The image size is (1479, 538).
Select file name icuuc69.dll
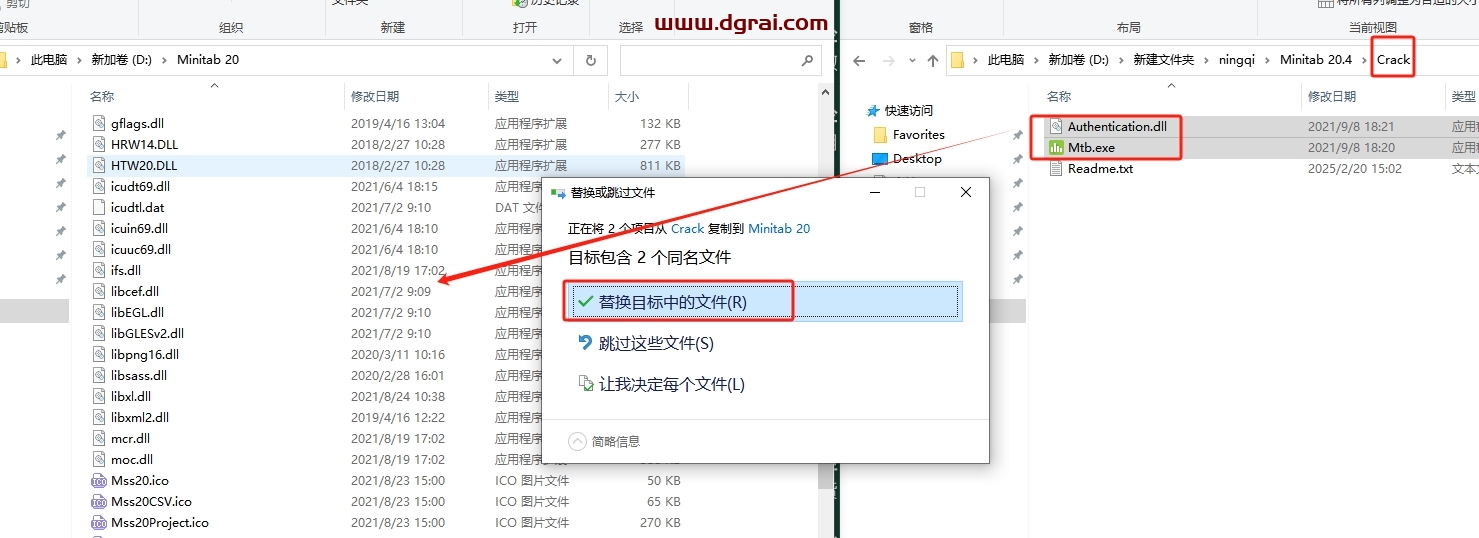[x=141, y=249]
